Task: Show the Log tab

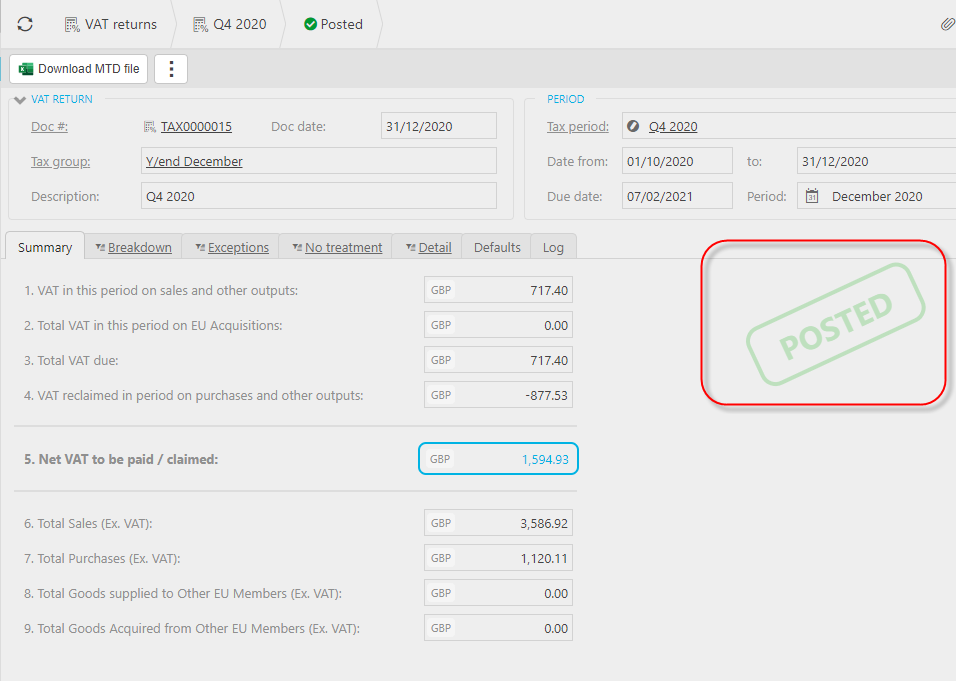Action: pos(553,247)
